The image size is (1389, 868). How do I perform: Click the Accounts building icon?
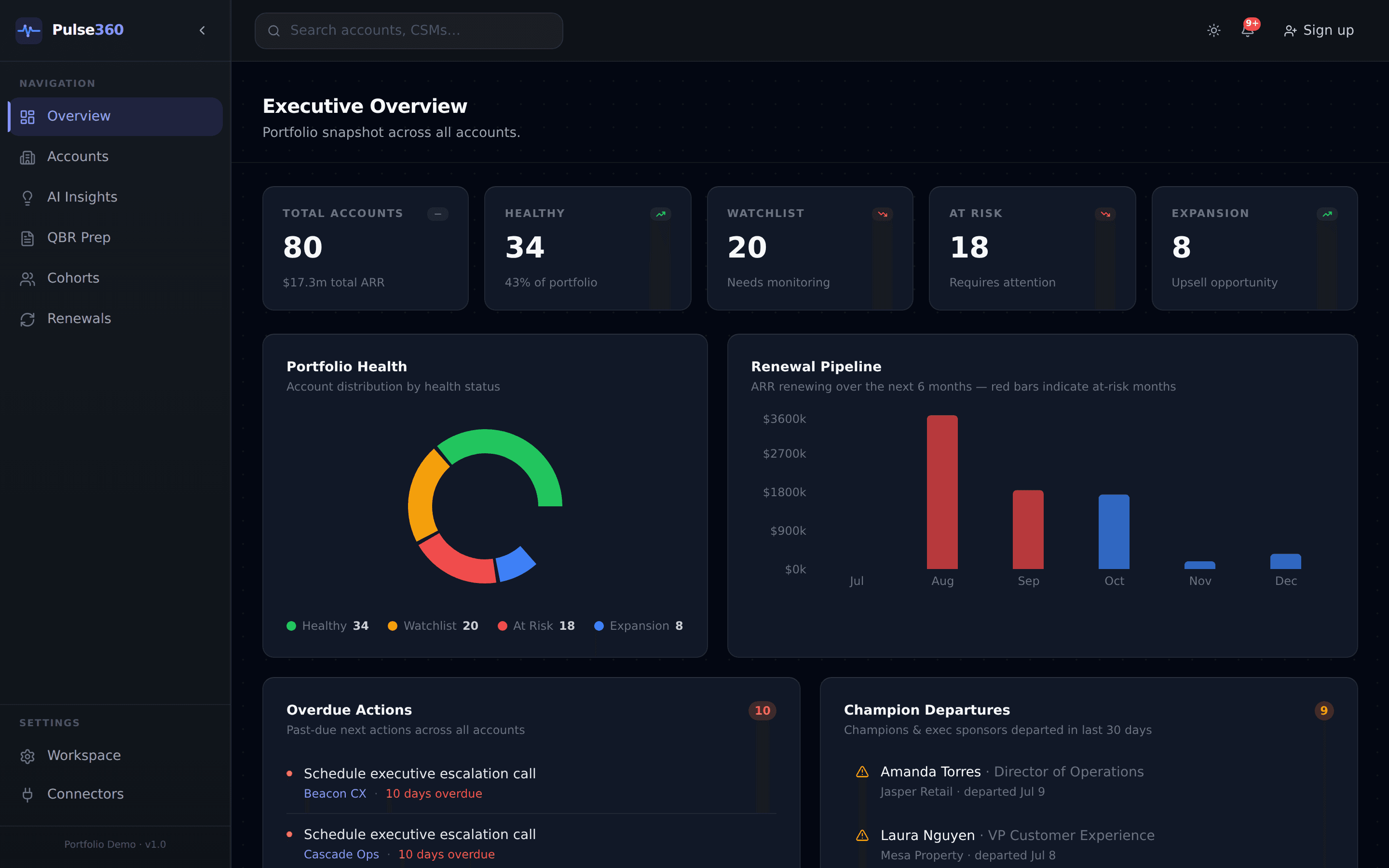click(x=27, y=157)
